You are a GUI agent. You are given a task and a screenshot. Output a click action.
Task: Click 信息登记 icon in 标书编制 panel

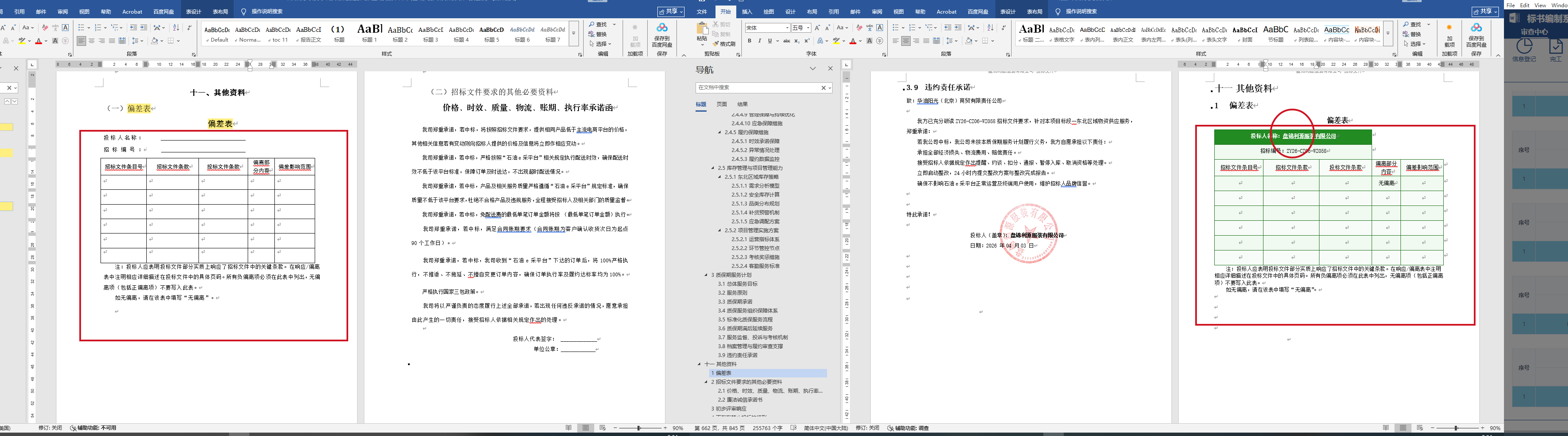[1525, 50]
